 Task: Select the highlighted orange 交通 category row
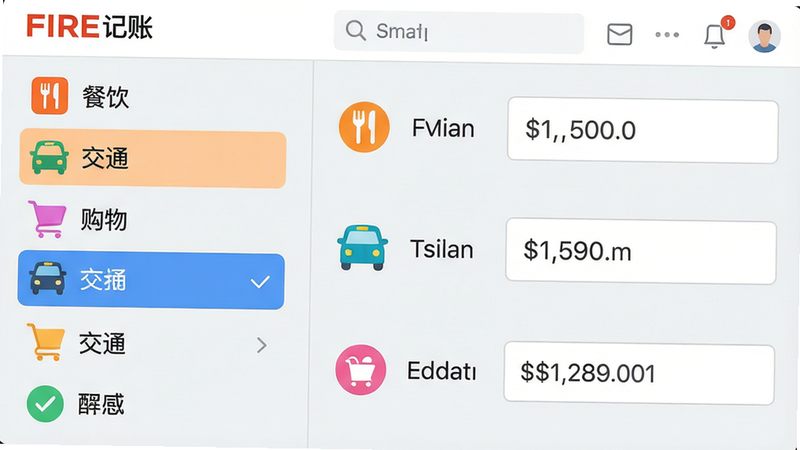pyautogui.click(x=152, y=159)
